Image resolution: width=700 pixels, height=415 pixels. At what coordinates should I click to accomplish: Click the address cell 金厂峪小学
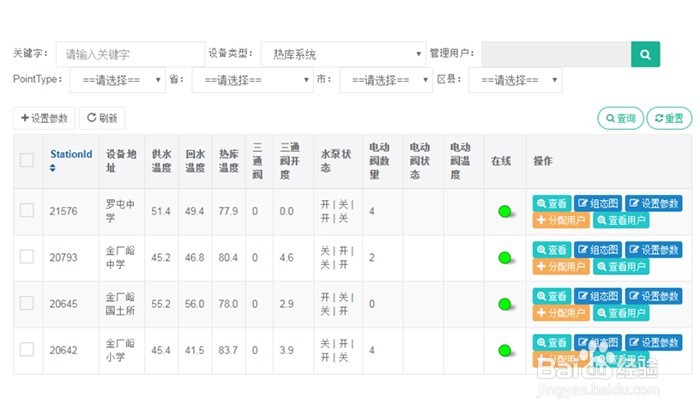(120, 350)
